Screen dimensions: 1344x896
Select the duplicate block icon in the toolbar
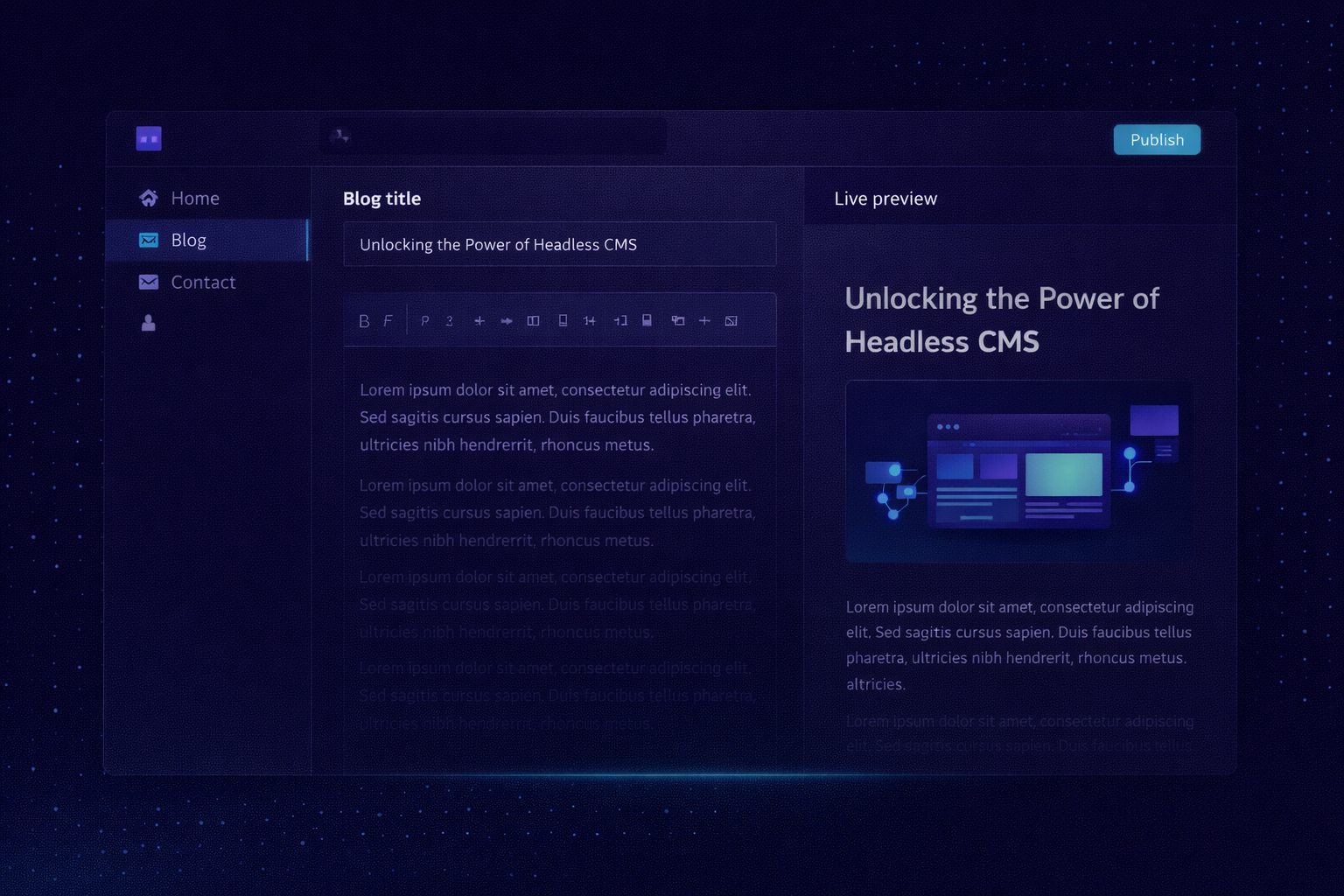pos(678,320)
